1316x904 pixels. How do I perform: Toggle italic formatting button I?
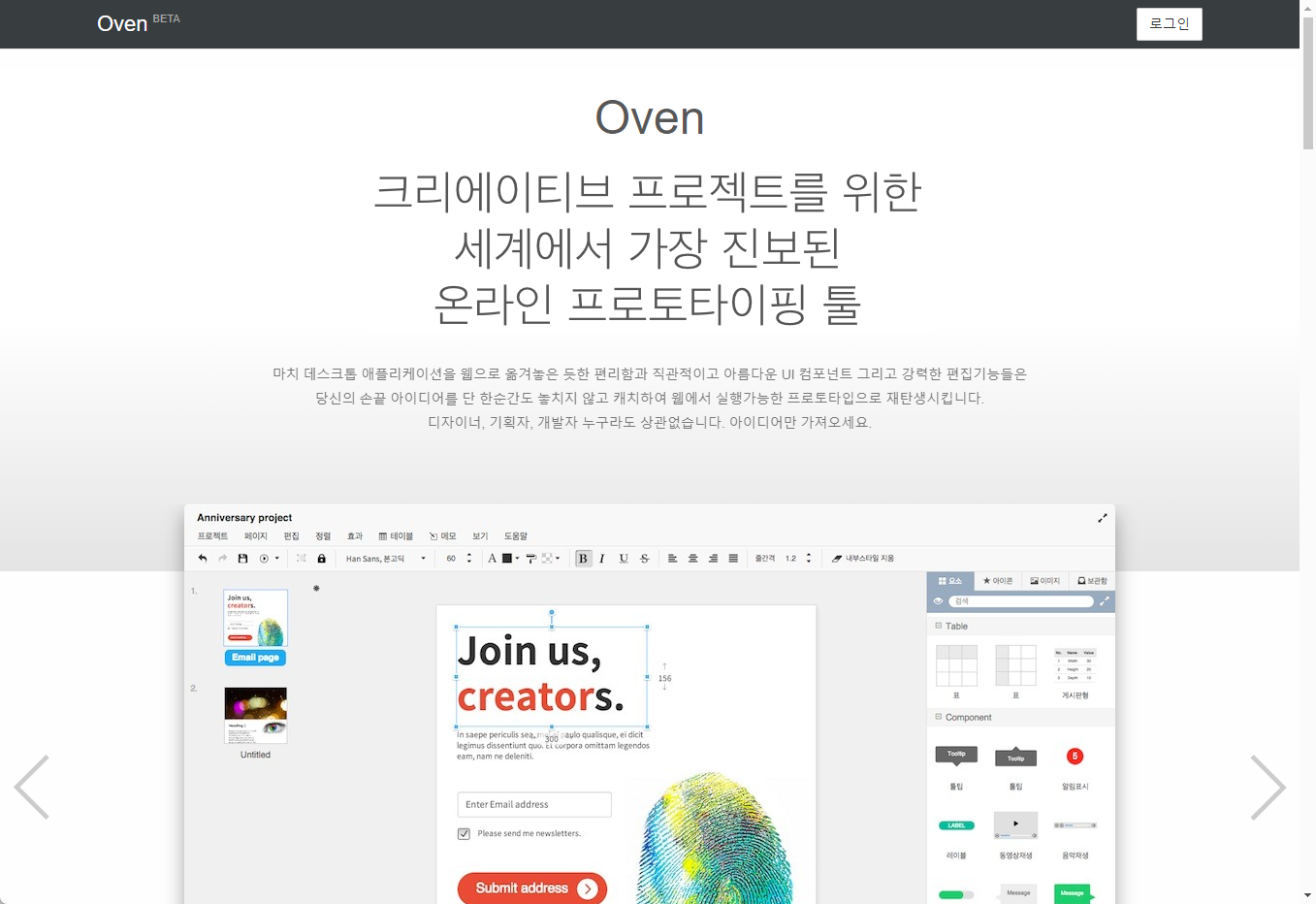pyautogui.click(x=602, y=559)
